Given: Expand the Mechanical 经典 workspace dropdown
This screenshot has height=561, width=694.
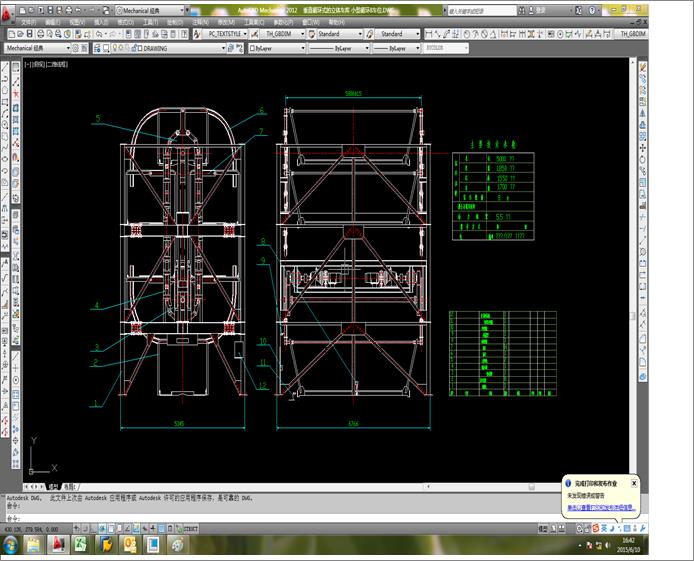Looking at the screenshot, I should (x=69, y=47).
